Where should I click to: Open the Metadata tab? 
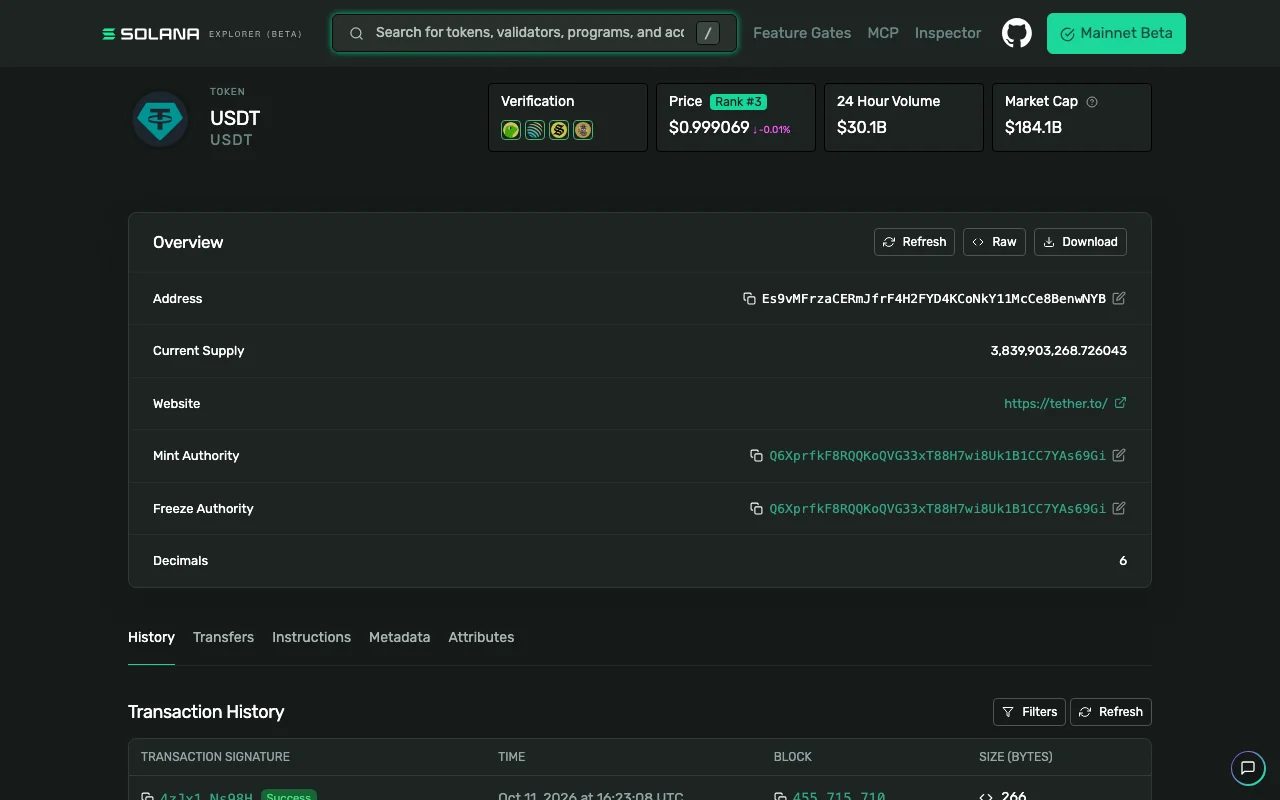(x=399, y=637)
